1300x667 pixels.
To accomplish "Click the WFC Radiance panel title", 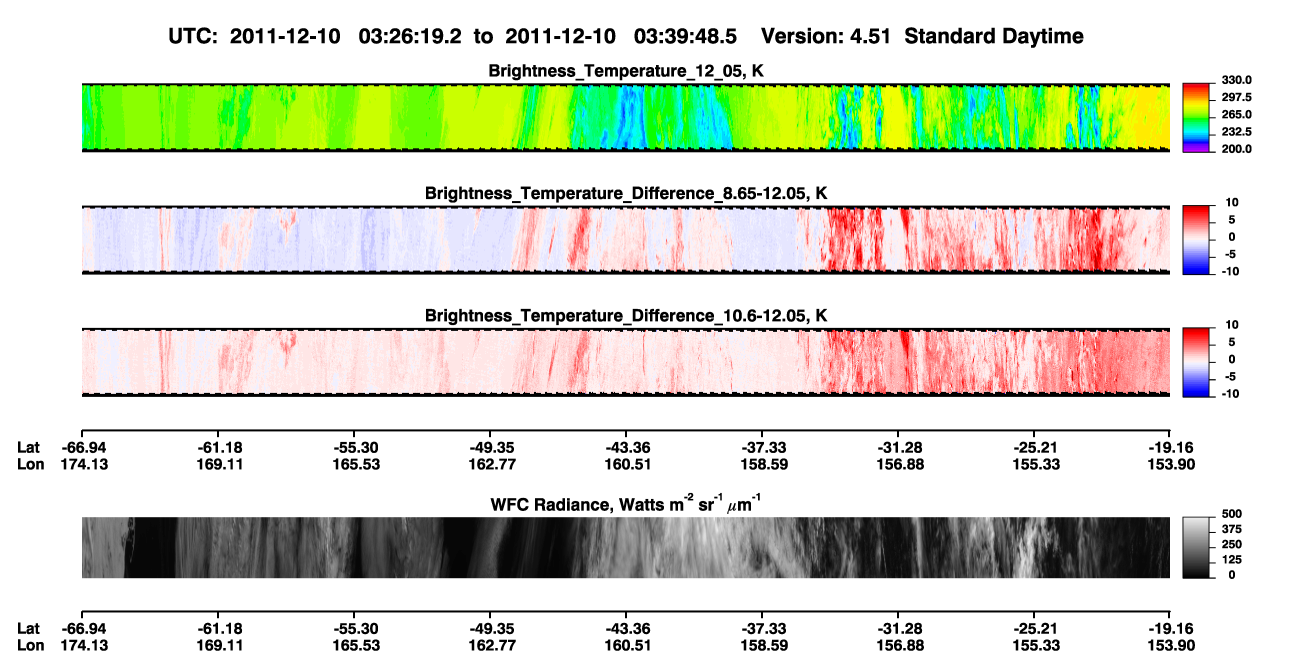I will tap(626, 504).
